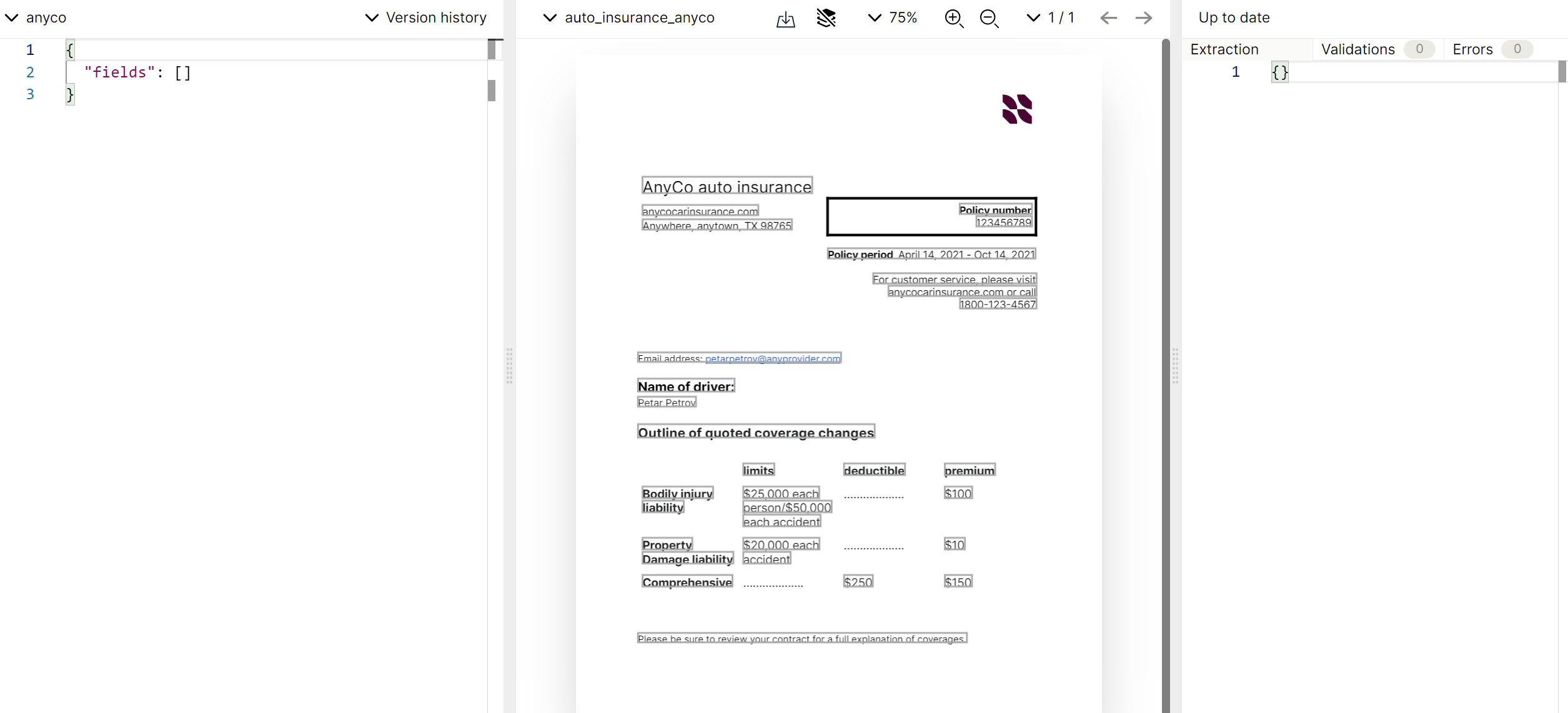Click the zoom out magnifier icon
1568x713 pixels.
coord(989,18)
